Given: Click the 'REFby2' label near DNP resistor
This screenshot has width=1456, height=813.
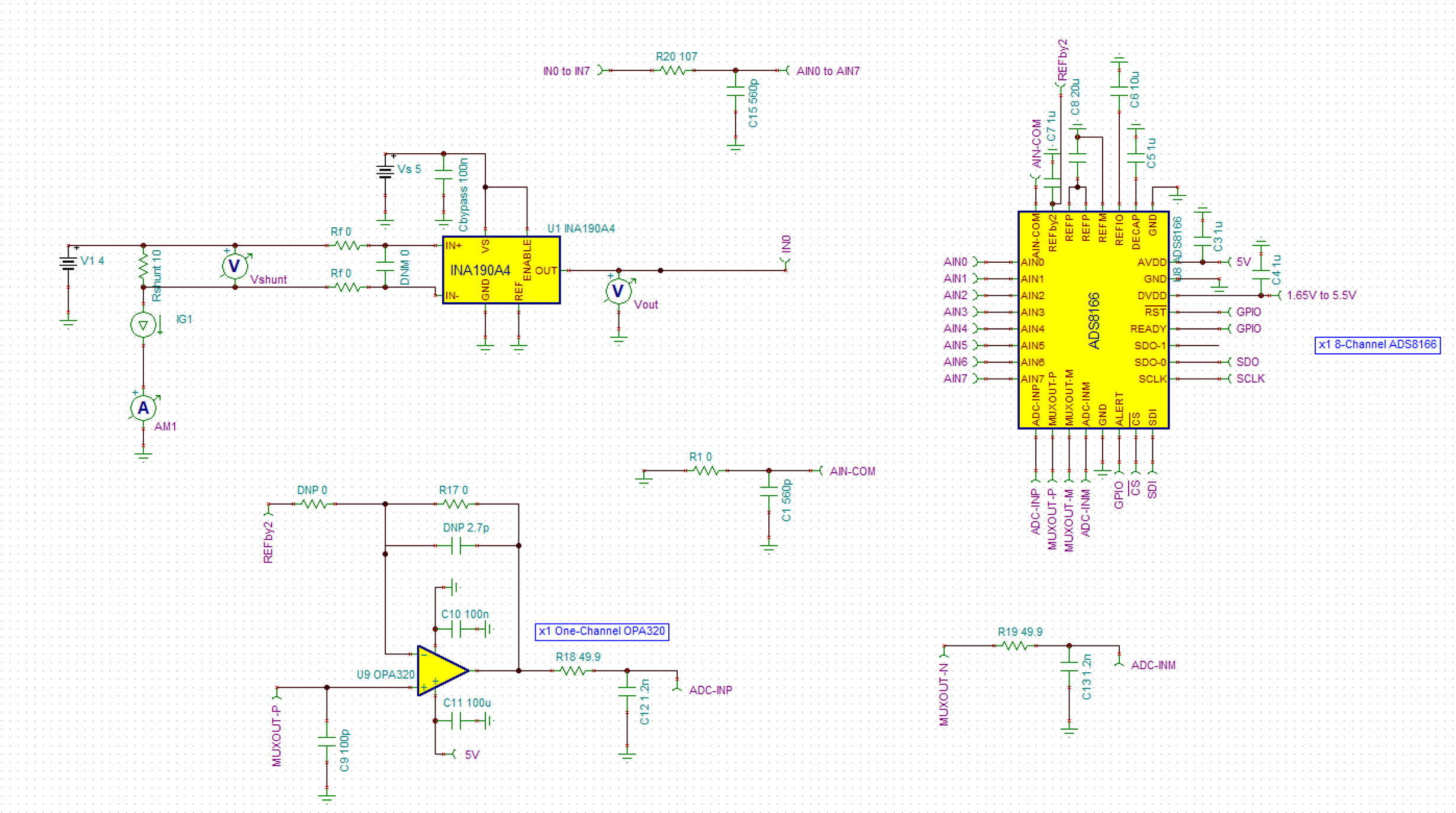Looking at the screenshot, I should (268, 542).
